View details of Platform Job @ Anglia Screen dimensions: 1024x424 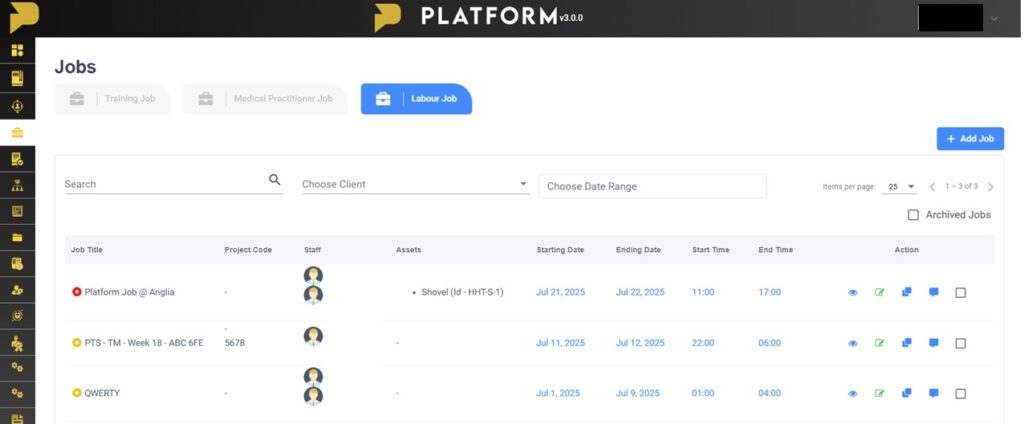point(853,293)
